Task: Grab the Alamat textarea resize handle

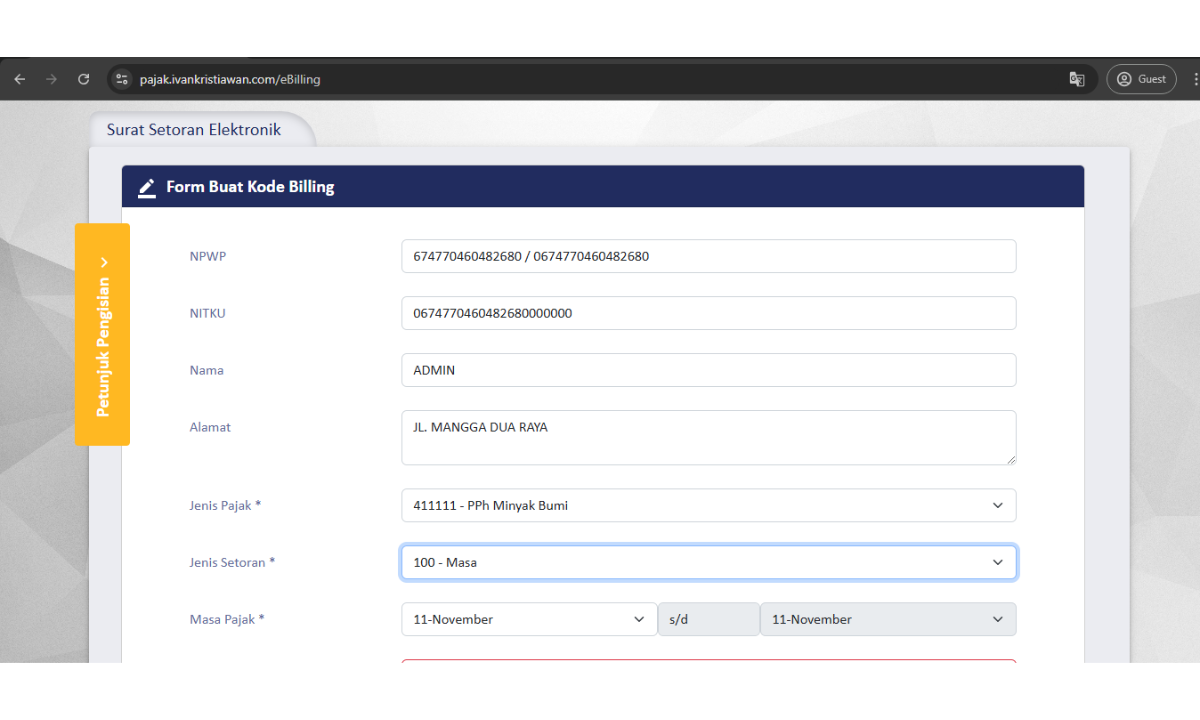Action: pos(1011,460)
